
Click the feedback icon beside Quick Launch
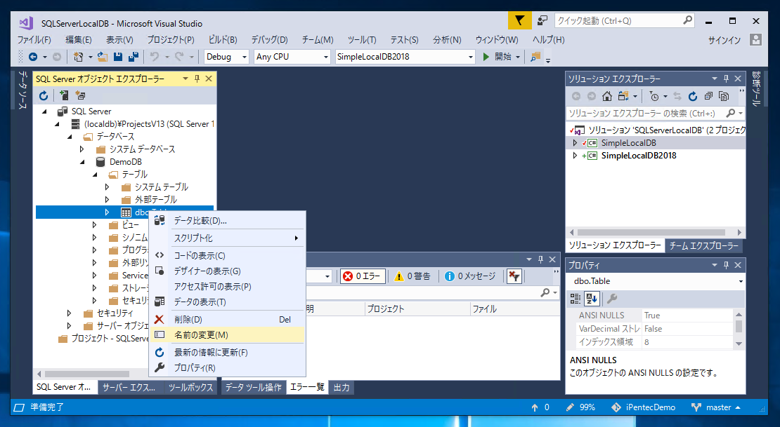[542, 21]
